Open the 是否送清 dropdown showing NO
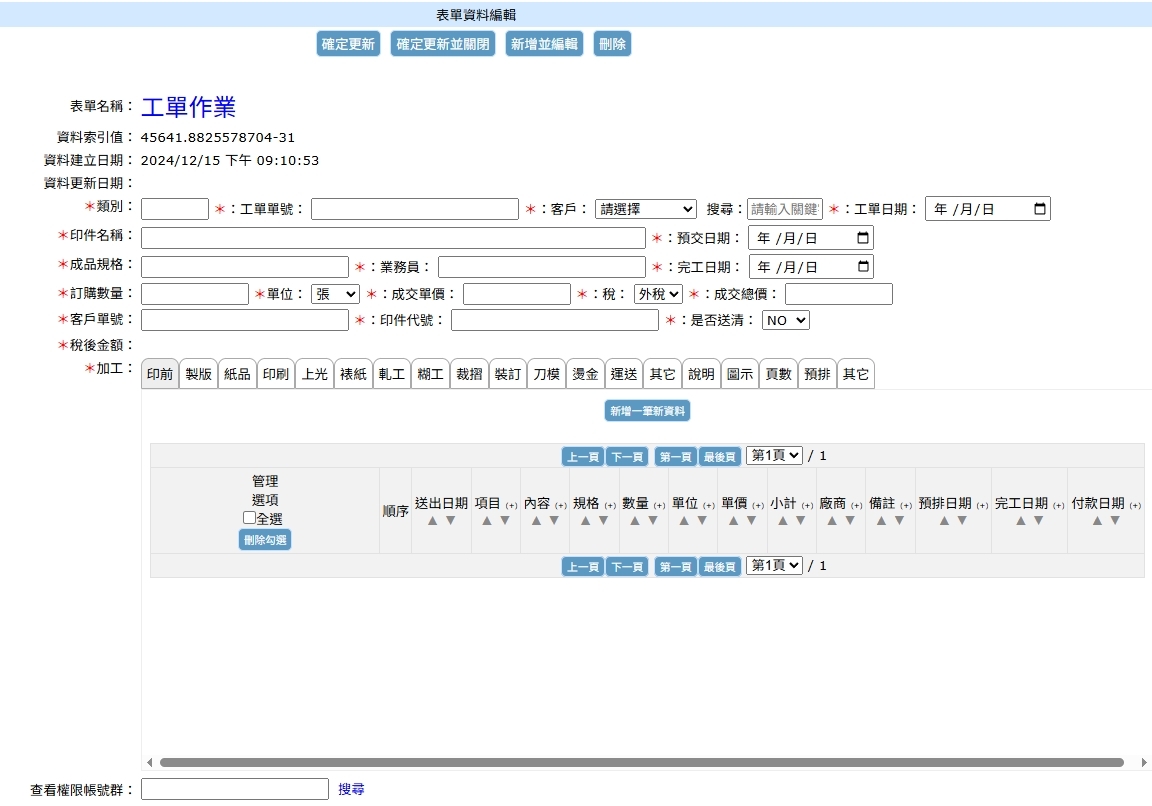This screenshot has width=1152, height=806. 785,320
